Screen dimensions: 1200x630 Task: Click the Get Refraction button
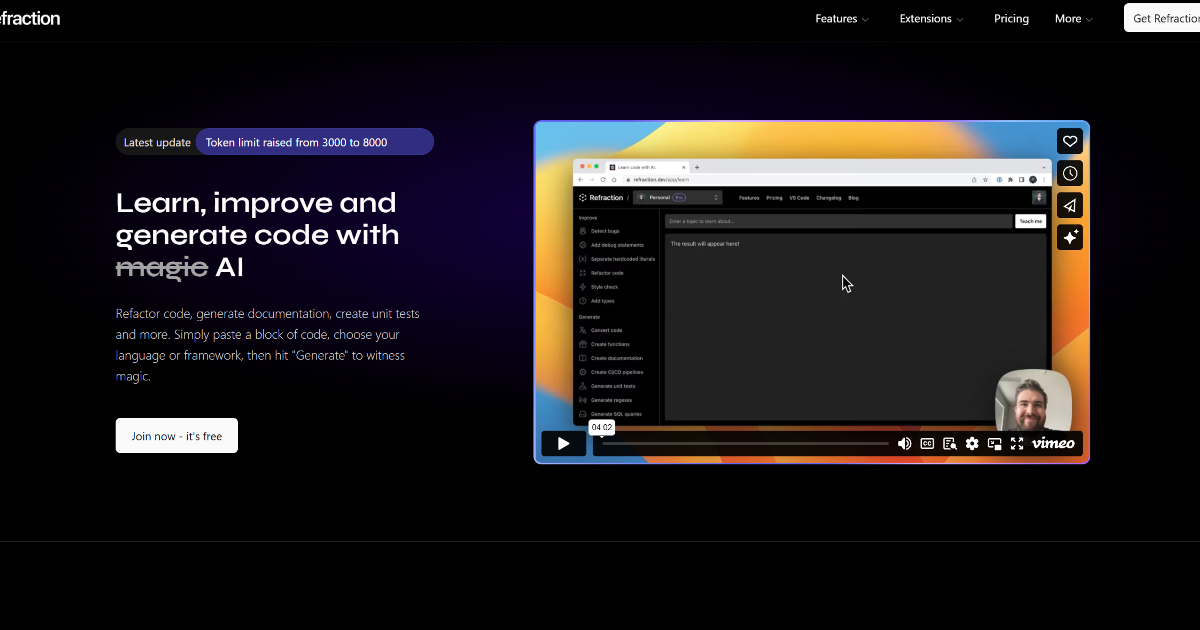(x=1165, y=19)
